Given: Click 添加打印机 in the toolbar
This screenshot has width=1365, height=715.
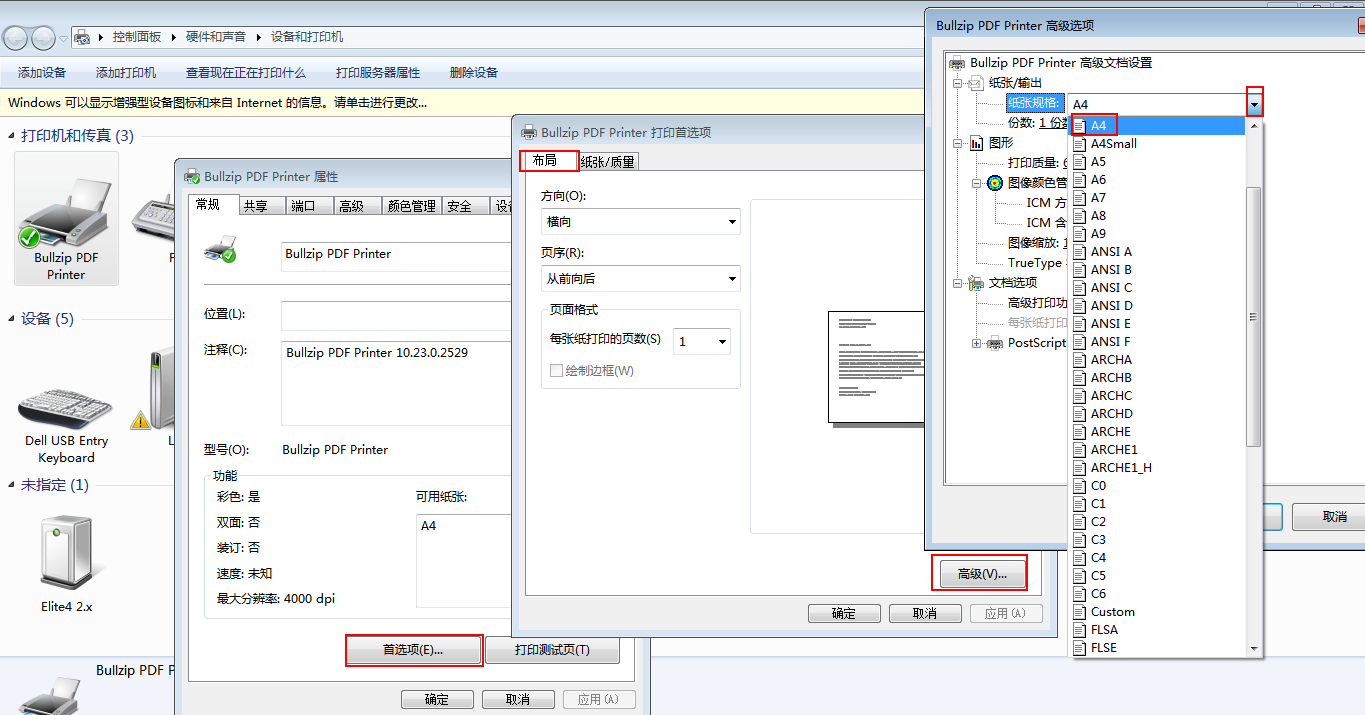Looking at the screenshot, I should pos(126,73).
